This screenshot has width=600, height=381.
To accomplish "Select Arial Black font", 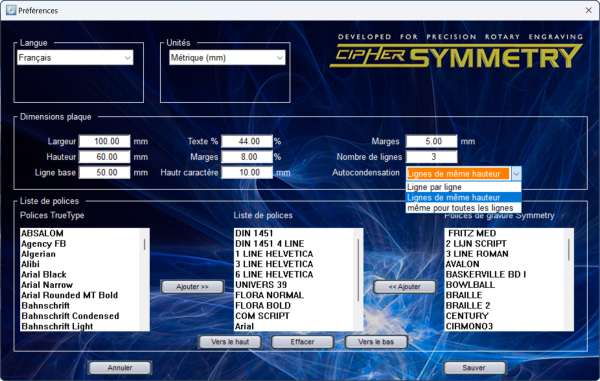I will 80,275.
